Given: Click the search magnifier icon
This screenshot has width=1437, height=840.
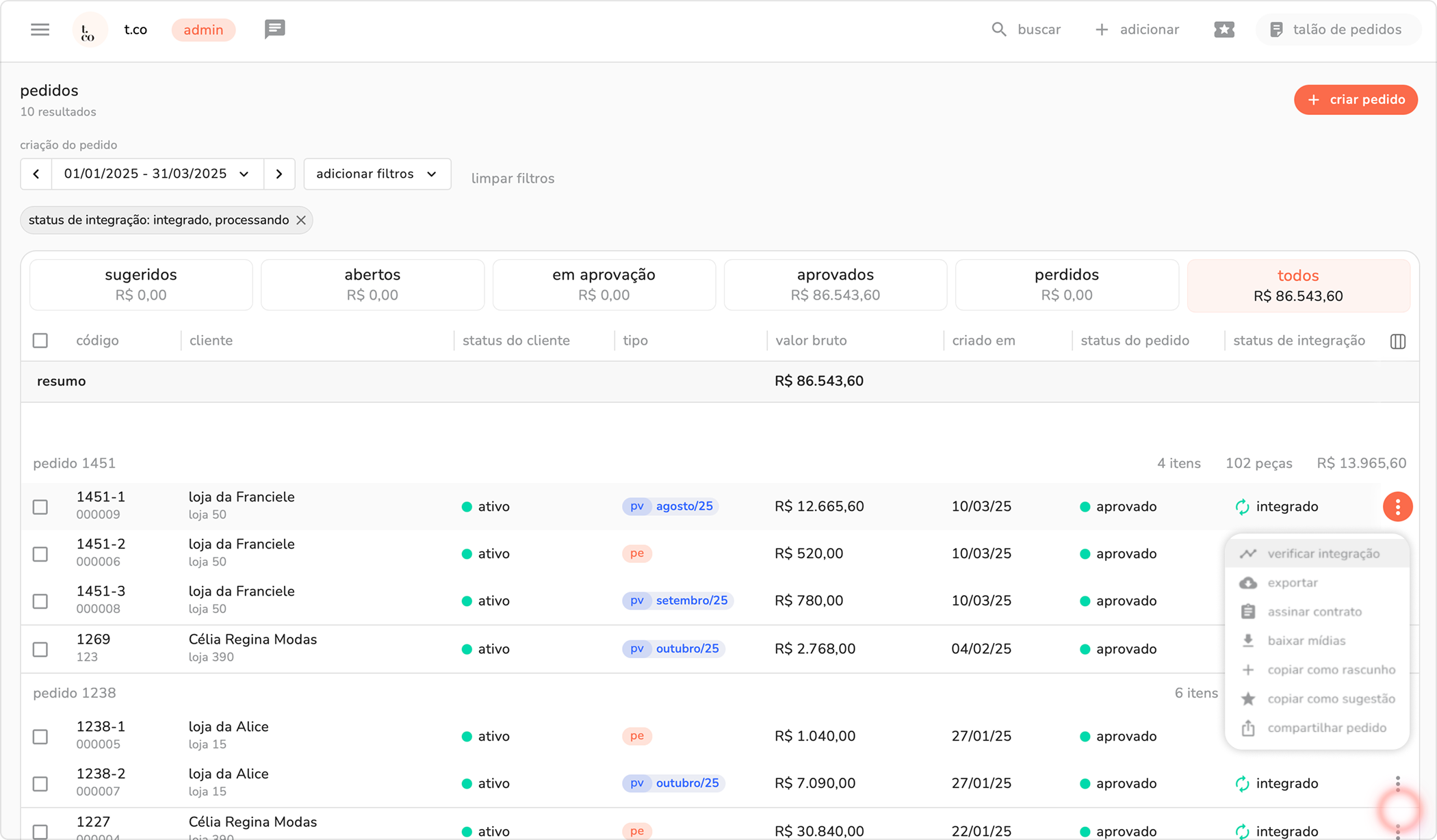Looking at the screenshot, I should tap(999, 29).
